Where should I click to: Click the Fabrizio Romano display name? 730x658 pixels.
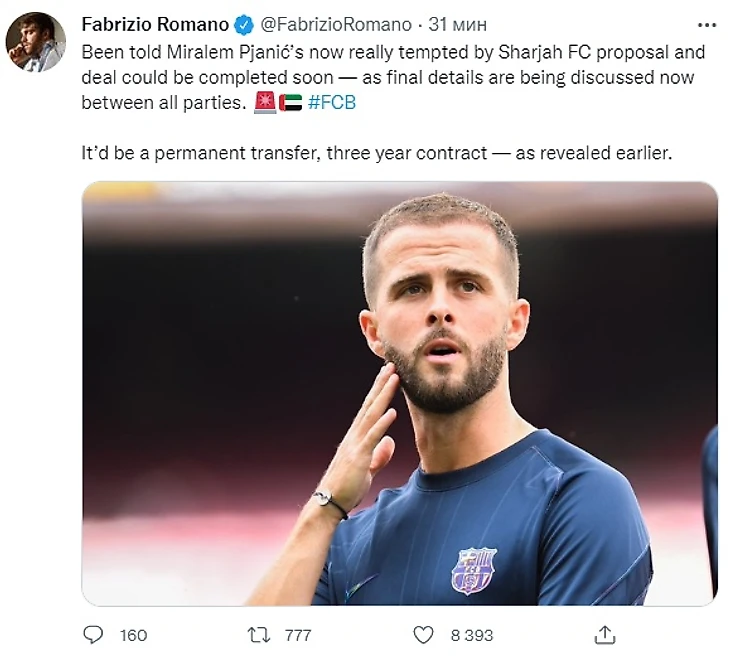tap(154, 24)
